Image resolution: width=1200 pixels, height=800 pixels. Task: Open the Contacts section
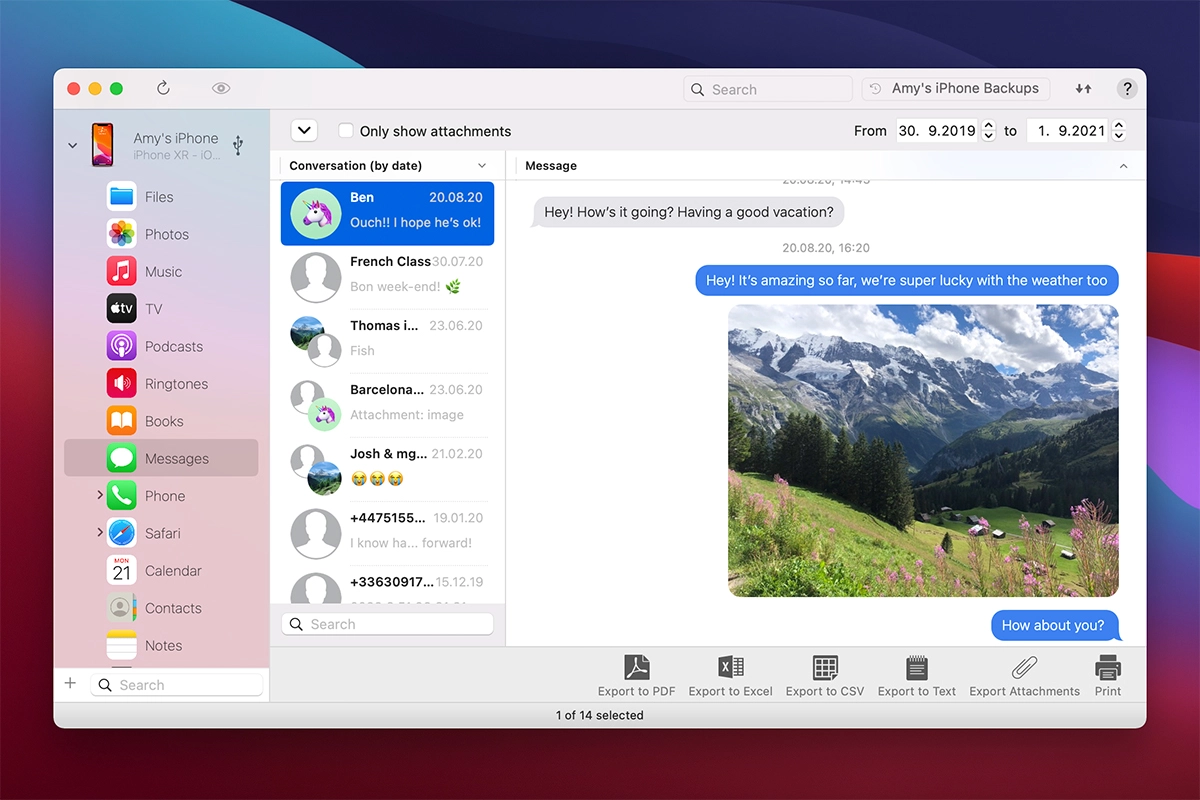[x=174, y=608]
